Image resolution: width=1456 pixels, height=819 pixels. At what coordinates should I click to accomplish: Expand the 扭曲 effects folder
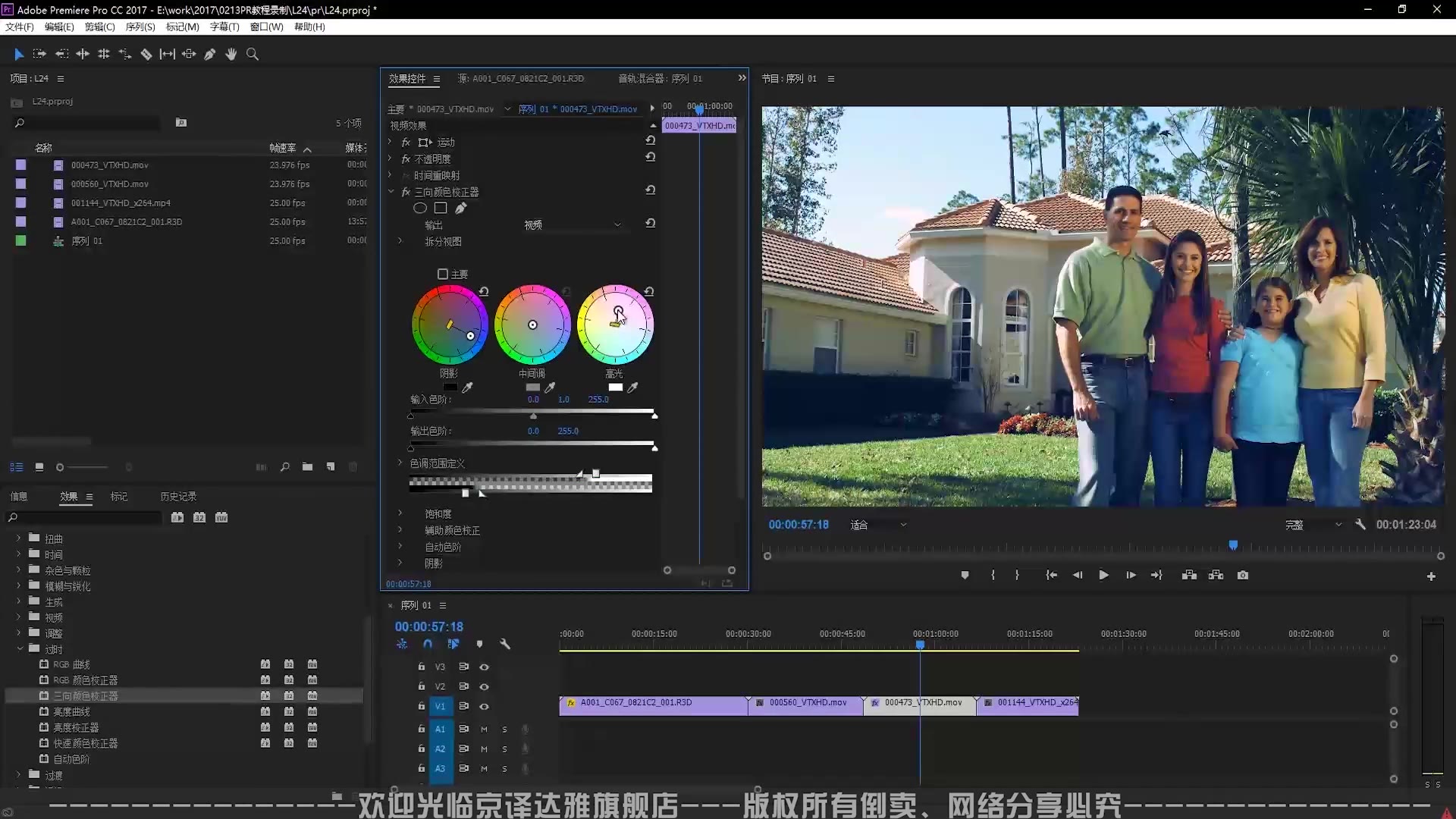coord(19,538)
